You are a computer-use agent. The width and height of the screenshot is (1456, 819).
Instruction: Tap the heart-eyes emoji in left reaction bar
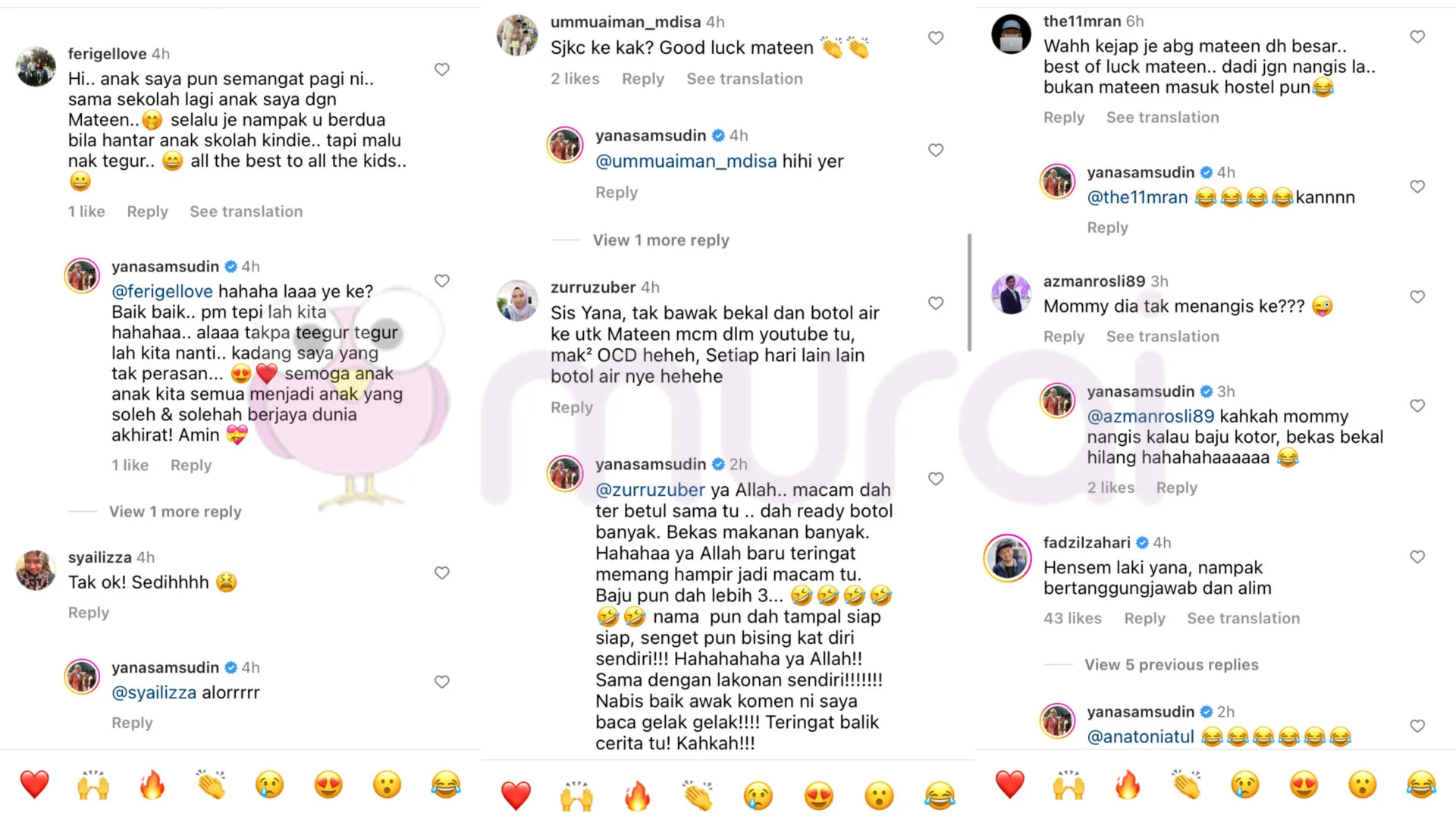(328, 785)
